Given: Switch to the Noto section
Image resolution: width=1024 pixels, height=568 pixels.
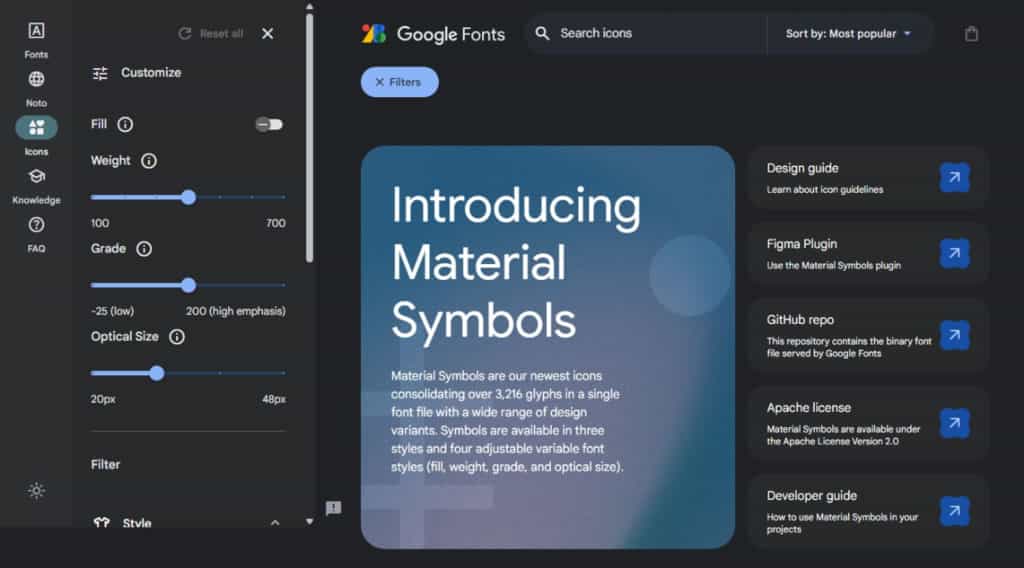Looking at the screenshot, I should pyautogui.click(x=36, y=86).
